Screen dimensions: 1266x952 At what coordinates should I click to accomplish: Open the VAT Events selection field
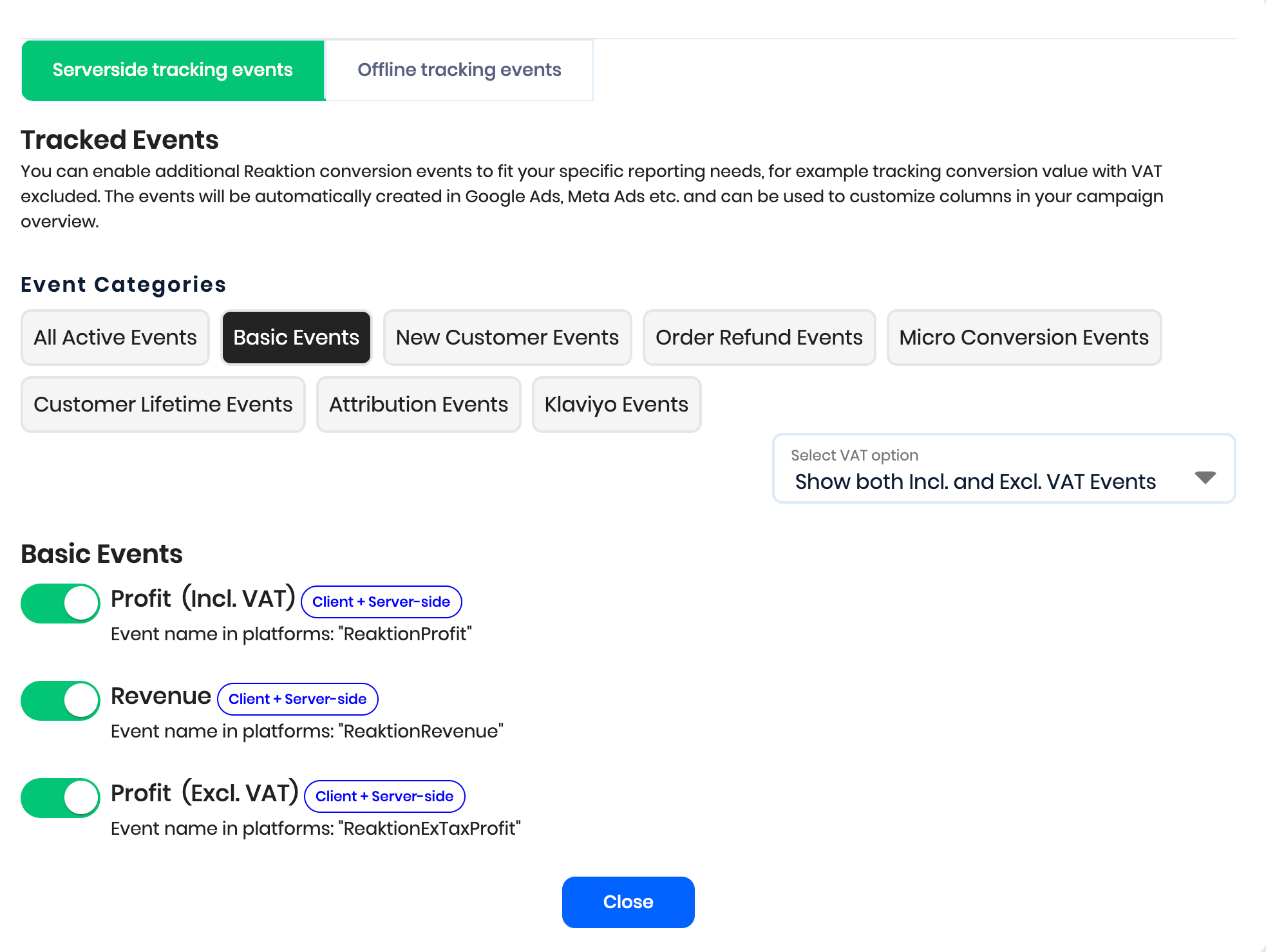(x=975, y=481)
